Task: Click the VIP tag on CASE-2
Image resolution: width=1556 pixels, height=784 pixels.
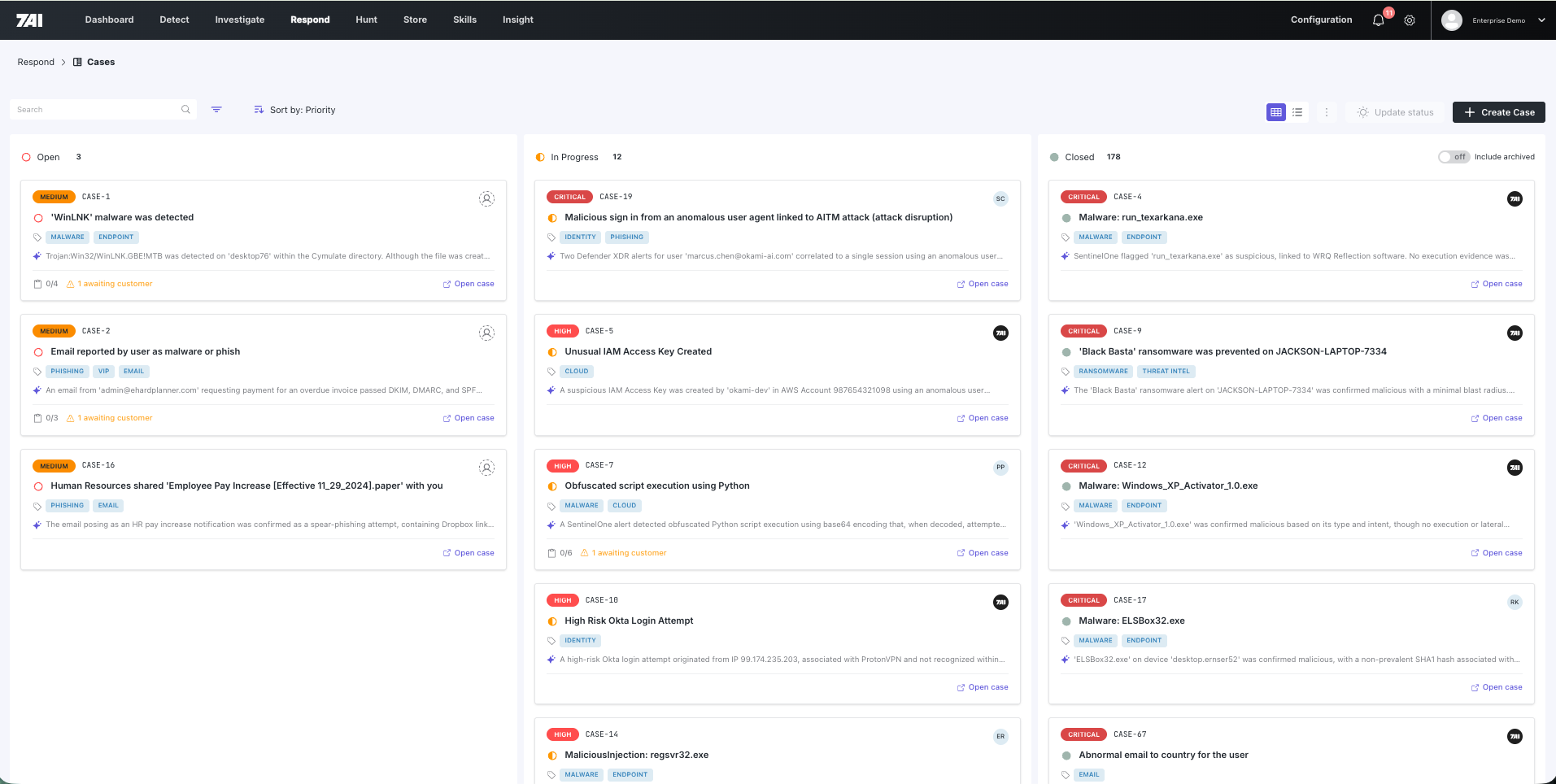Action: coord(103,372)
